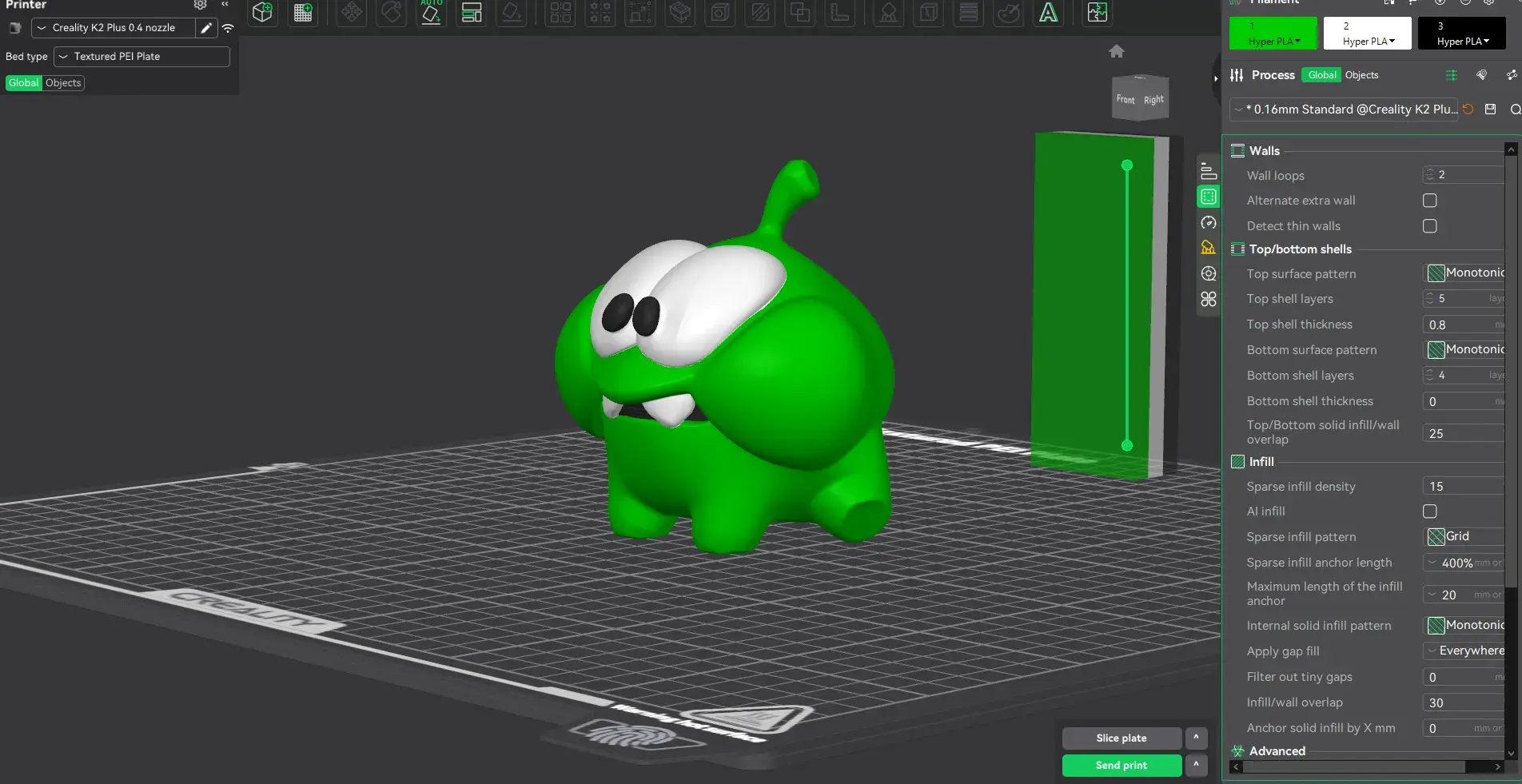The image size is (1522, 784).
Task: Select the Scale tool with dashed box
Action: [x=640, y=12]
